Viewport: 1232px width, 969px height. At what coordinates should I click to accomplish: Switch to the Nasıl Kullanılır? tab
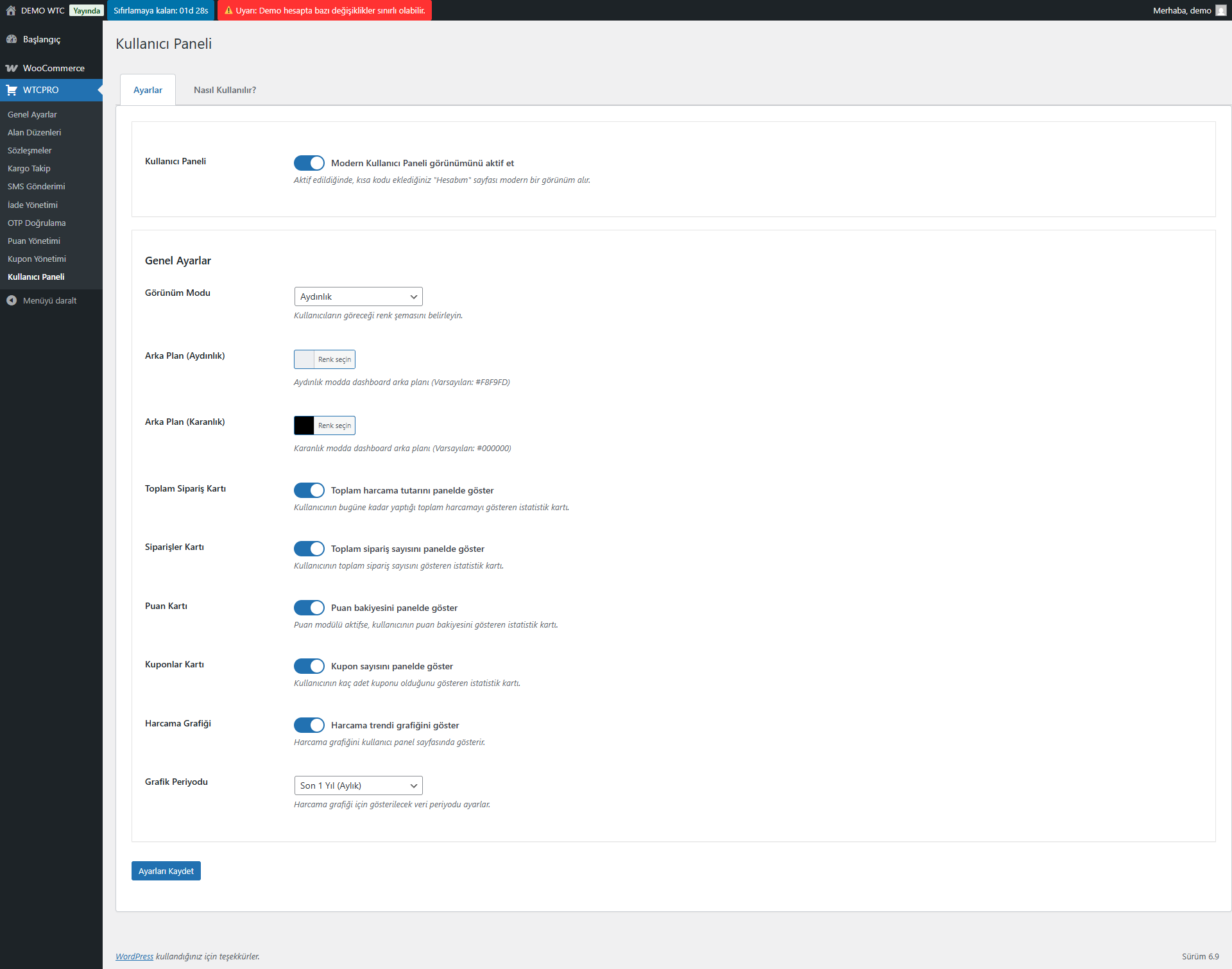click(x=225, y=90)
